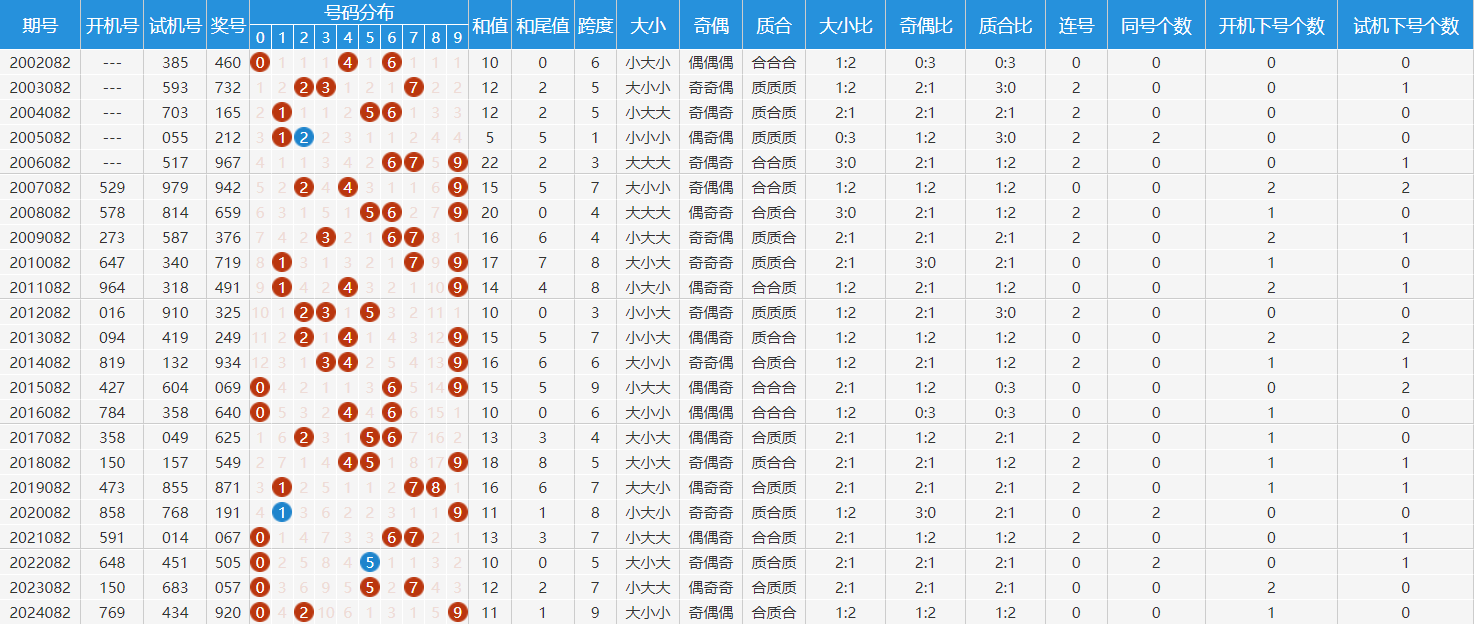Click period number 2013082 in first column

(40, 337)
